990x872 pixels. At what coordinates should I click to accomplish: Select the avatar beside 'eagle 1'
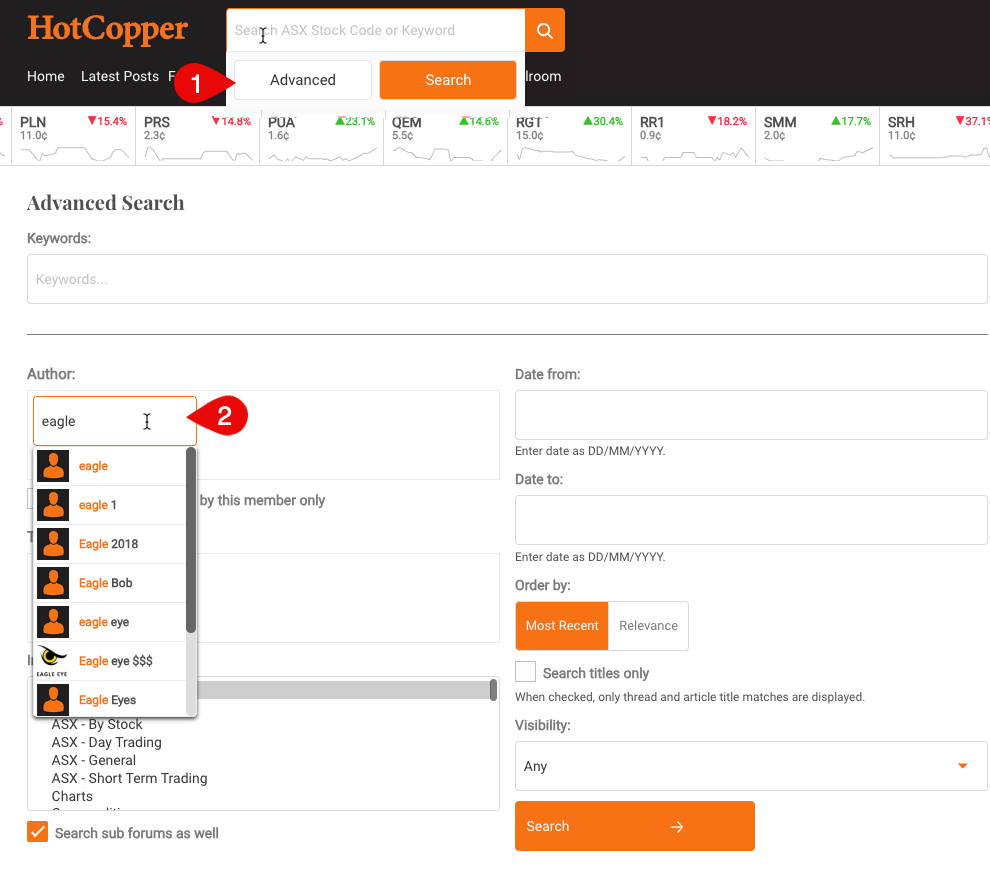point(53,505)
